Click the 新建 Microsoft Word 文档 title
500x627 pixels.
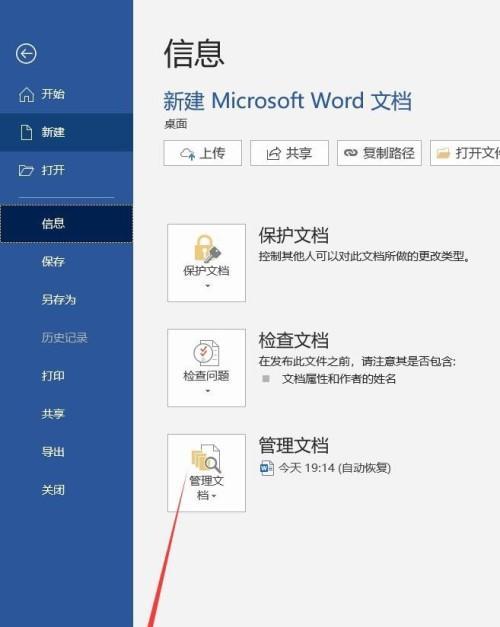pos(287,100)
